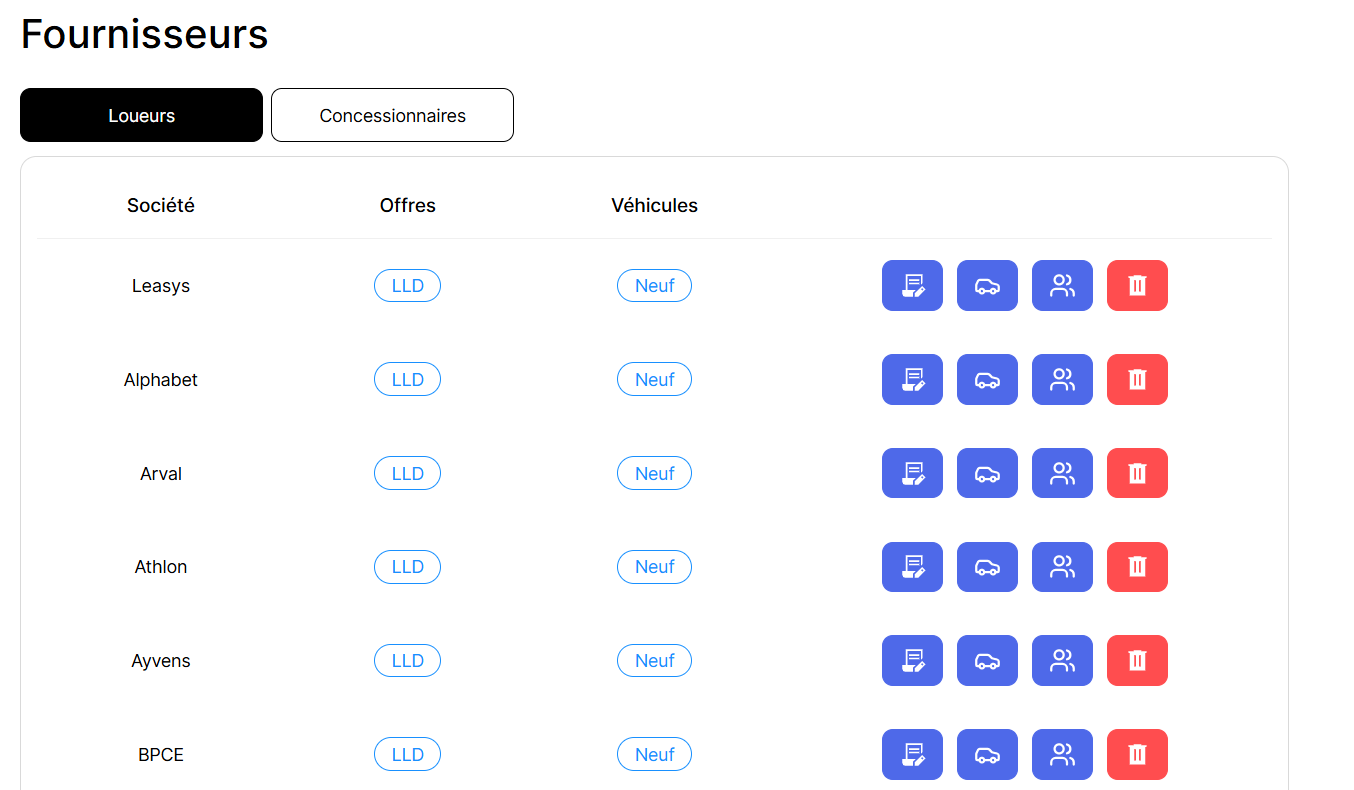The width and height of the screenshot is (1354, 790).
Task: Click the car icon in Alphabet row
Action: click(987, 380)
